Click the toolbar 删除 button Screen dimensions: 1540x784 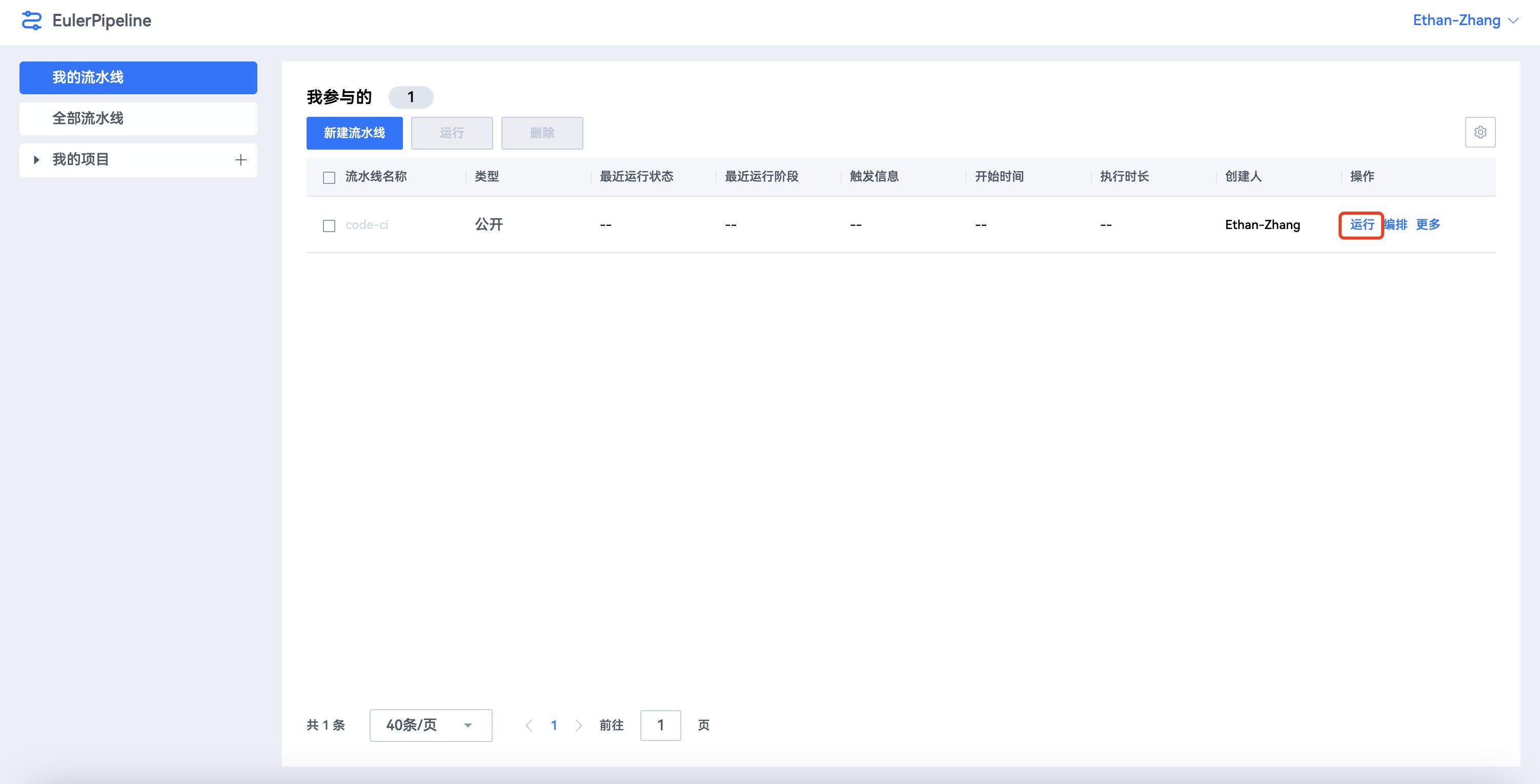[542, 133]
